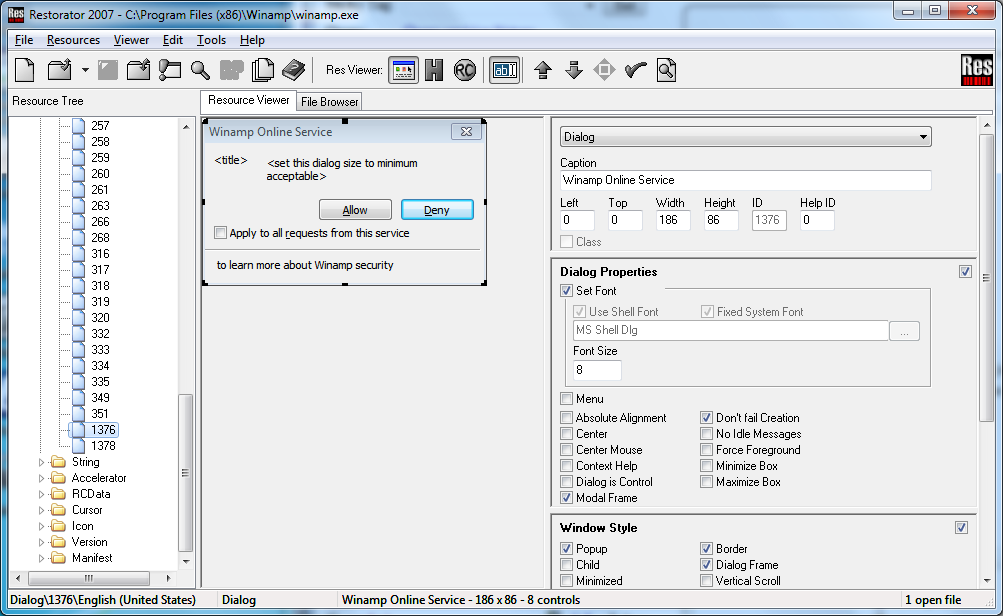Toggle the ab| edit mode icon
Viewport: 1003px width, 616px height.
(505, 70)
